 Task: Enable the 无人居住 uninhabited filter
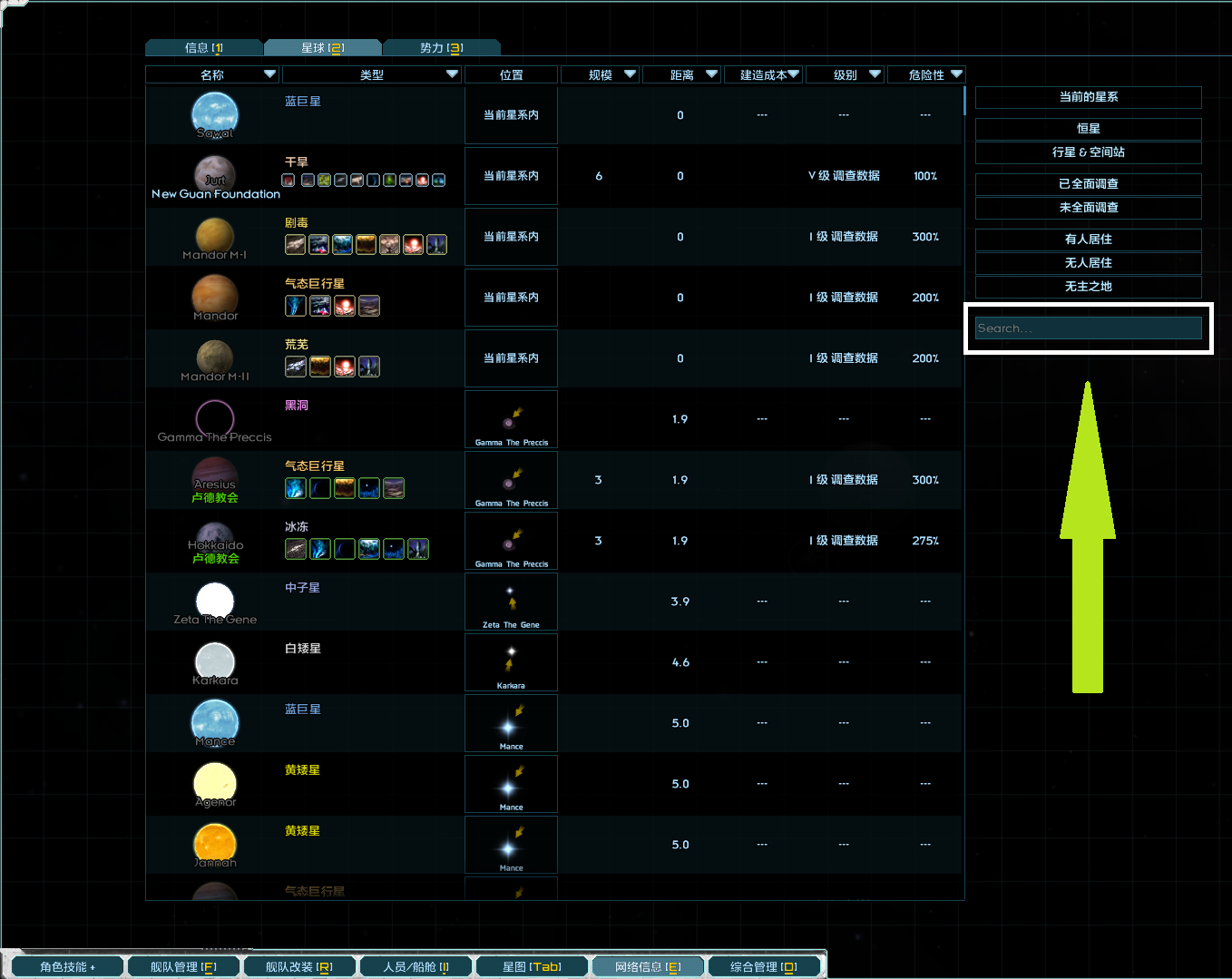point(1087,263)
